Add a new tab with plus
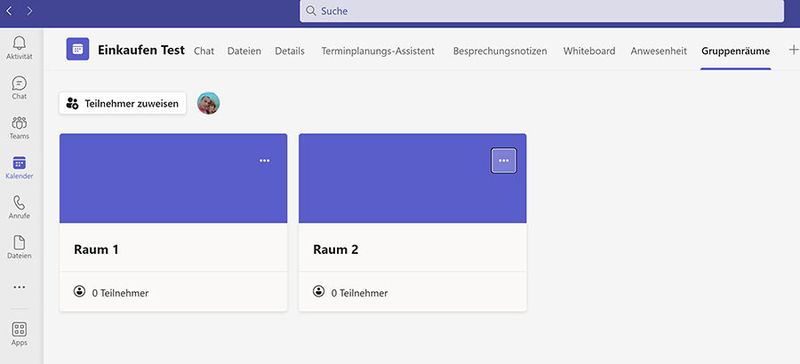 (x=793, y=50)
